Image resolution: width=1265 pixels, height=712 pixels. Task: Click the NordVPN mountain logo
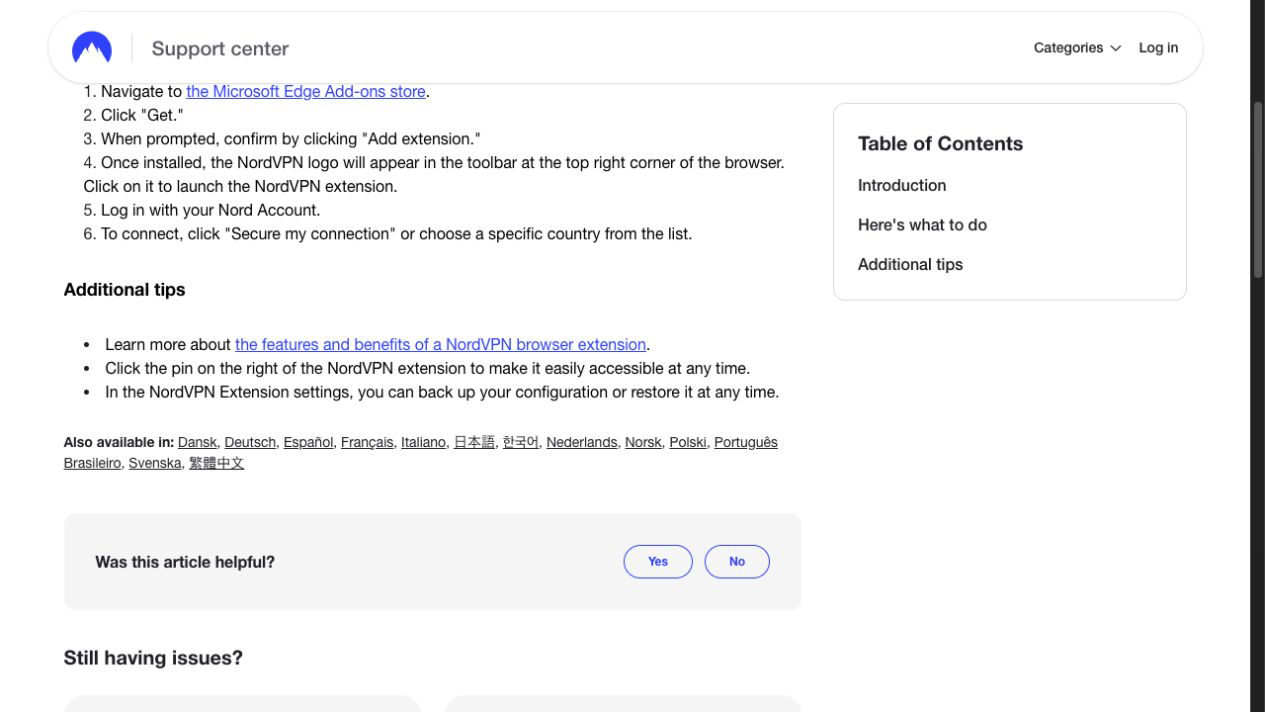[x=92, y=48]
